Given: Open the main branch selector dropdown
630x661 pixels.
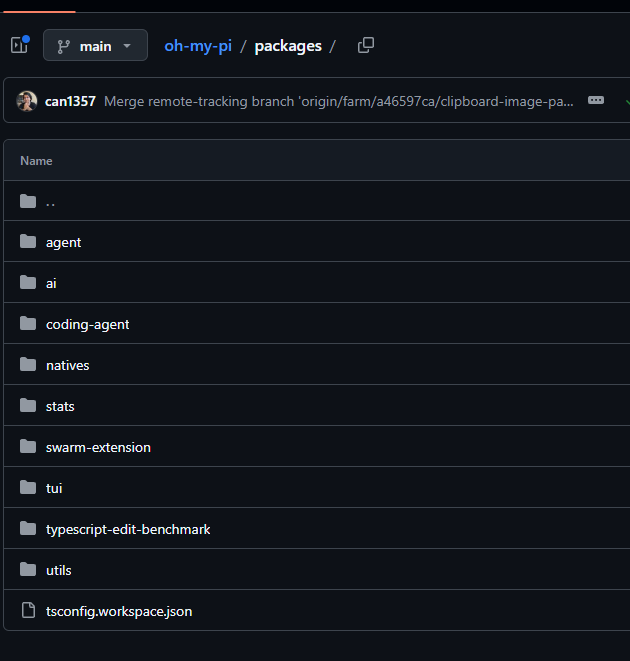Looking at the screenshot, I should (95, 45).
